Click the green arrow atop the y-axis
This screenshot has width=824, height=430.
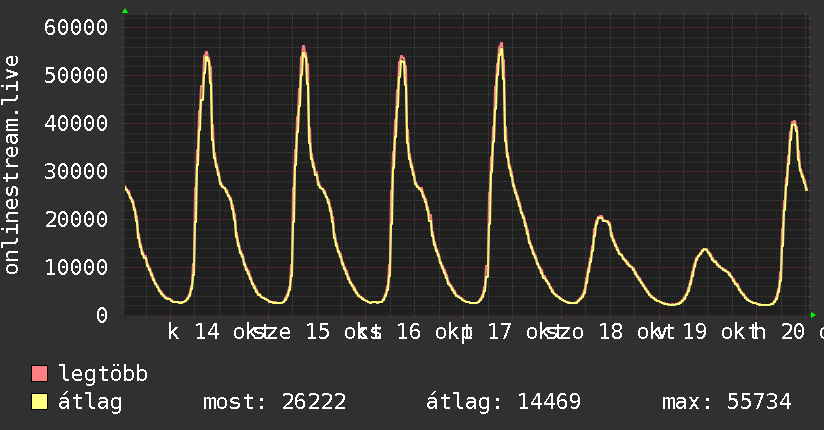125,11
